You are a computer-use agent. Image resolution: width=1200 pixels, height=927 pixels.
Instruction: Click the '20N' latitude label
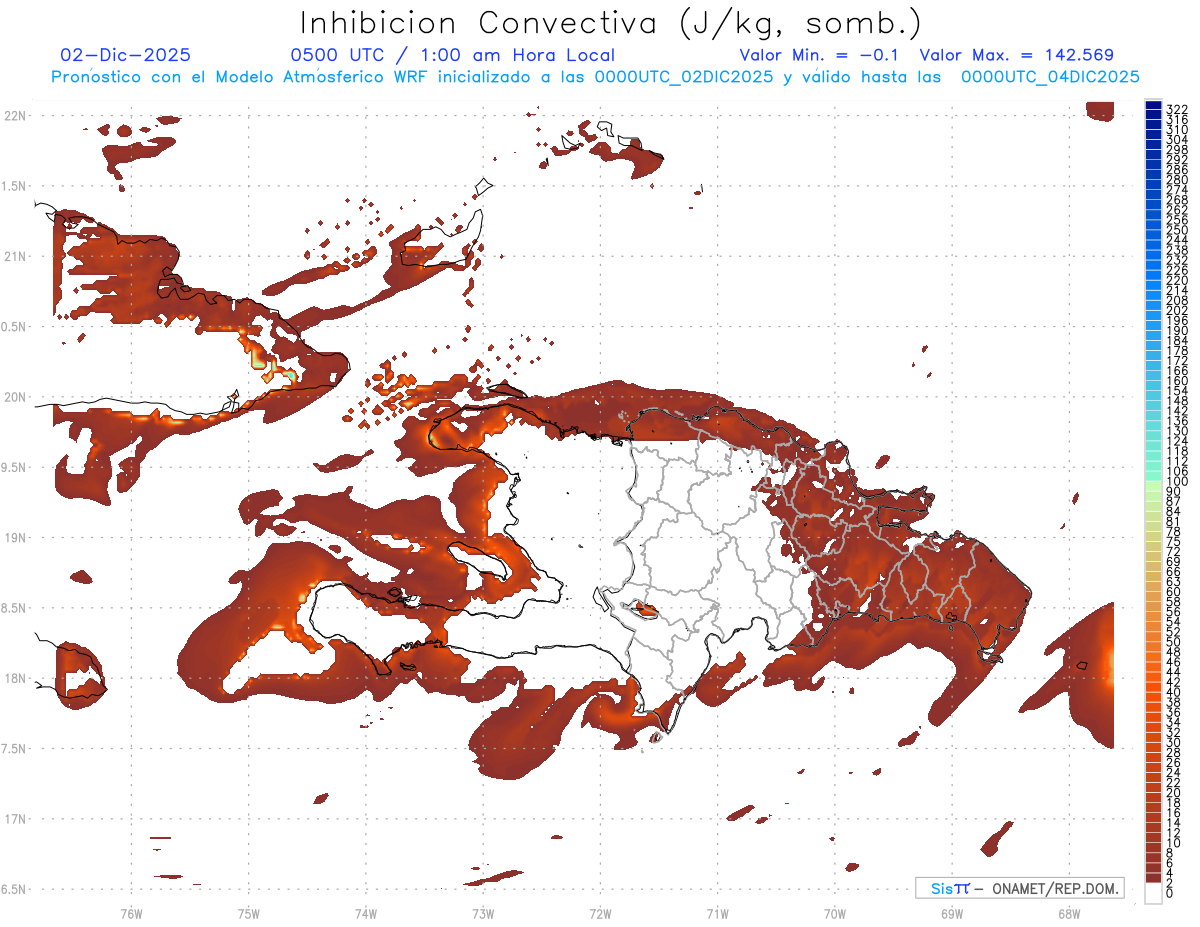coord(14,397)
